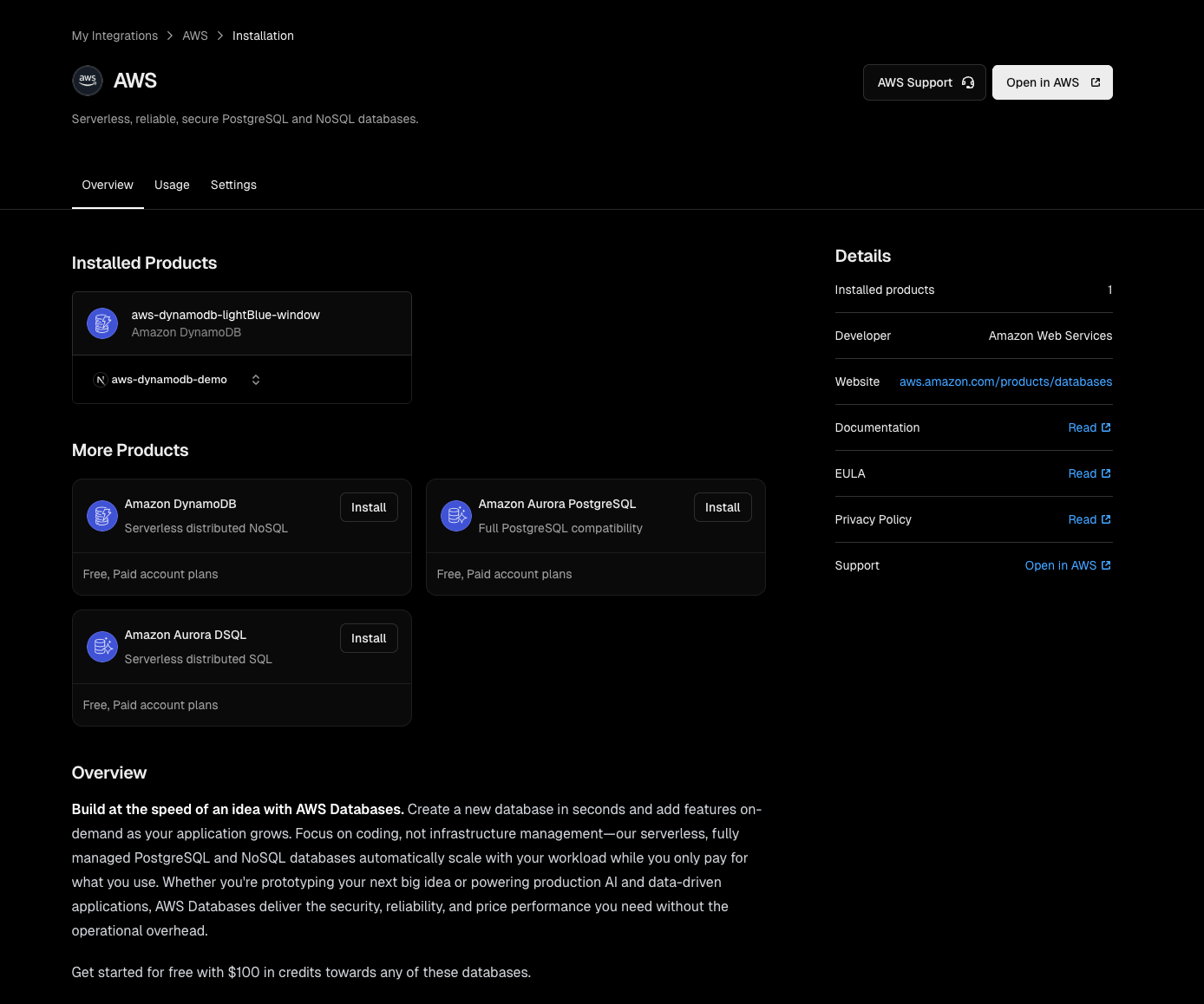Viewport: 1204px width, 1004px height.
Task: Click the Amazon Aurora PostgreSQL product icon
Action: 456,516
